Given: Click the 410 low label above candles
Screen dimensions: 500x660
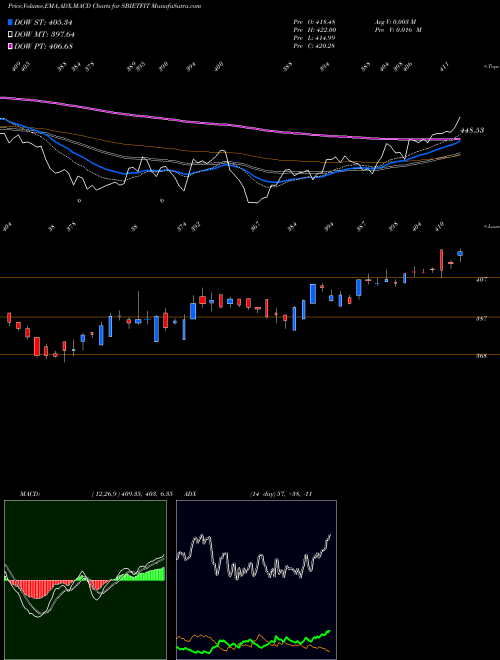Looking at the screenshot, I should point(439,226).
